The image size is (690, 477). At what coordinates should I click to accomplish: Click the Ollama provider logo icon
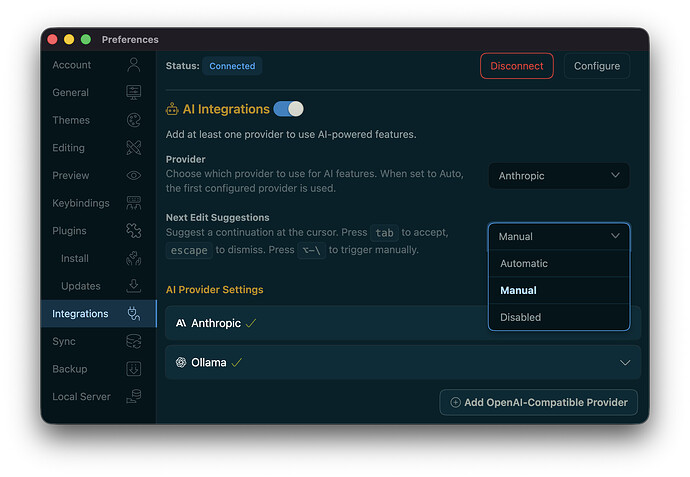pos(181,363)
